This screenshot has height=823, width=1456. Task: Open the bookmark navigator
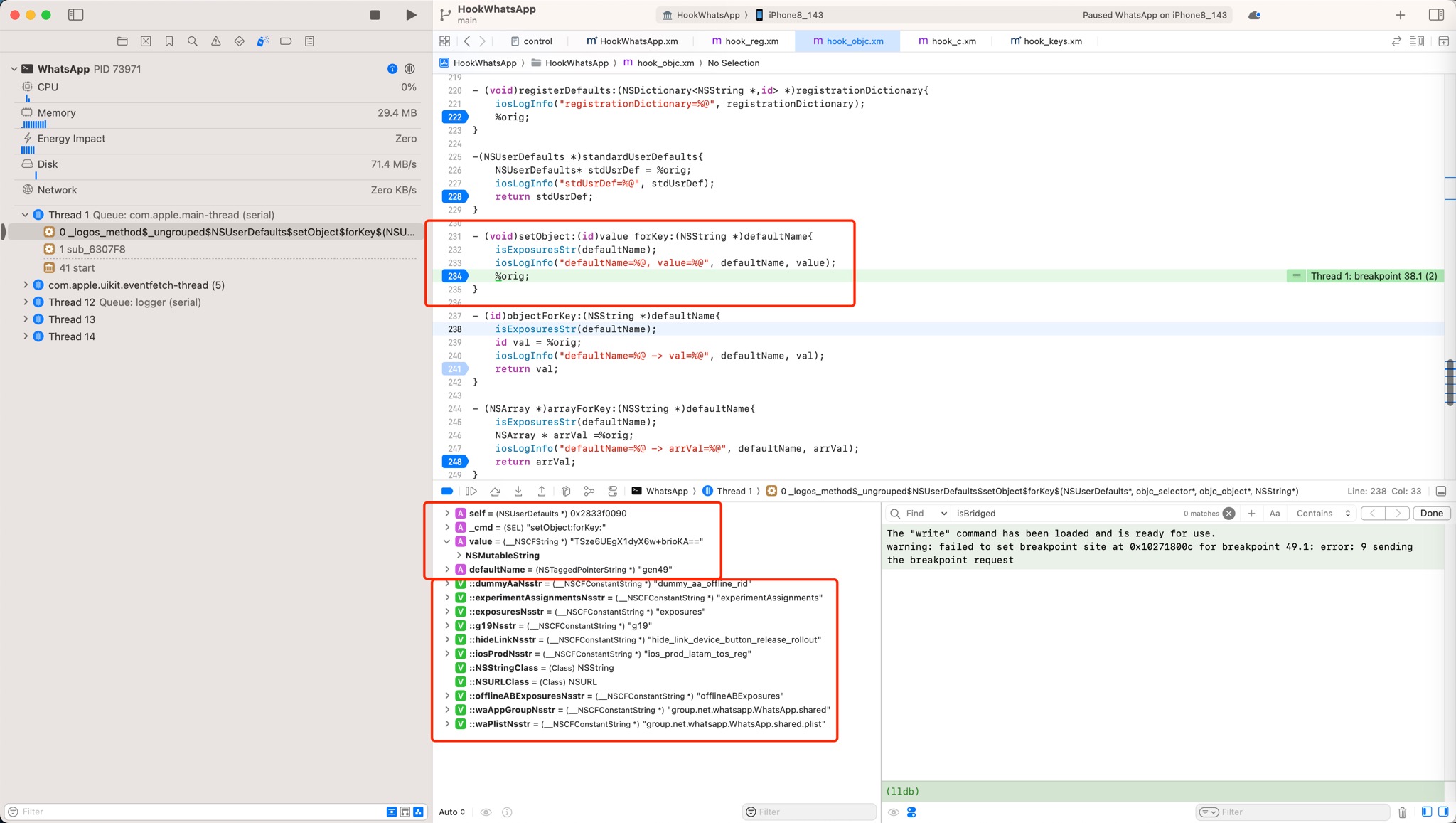(x=169, y=41)
